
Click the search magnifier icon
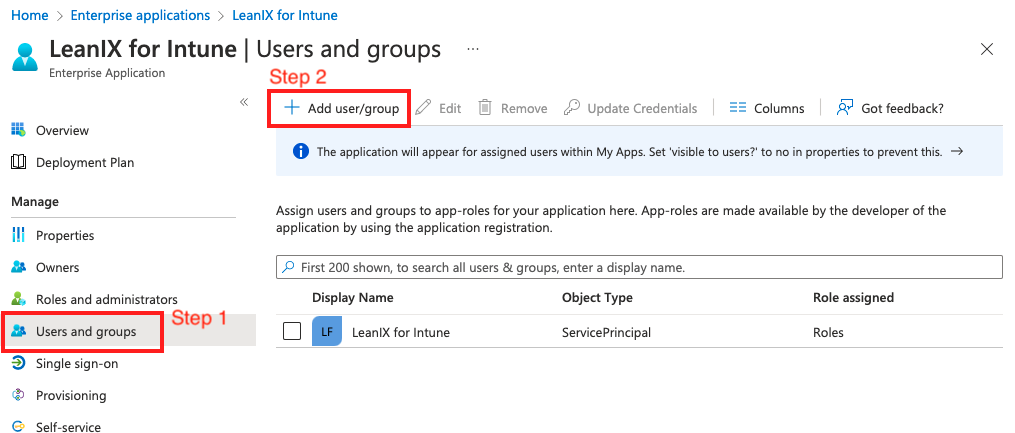point(288,267)
